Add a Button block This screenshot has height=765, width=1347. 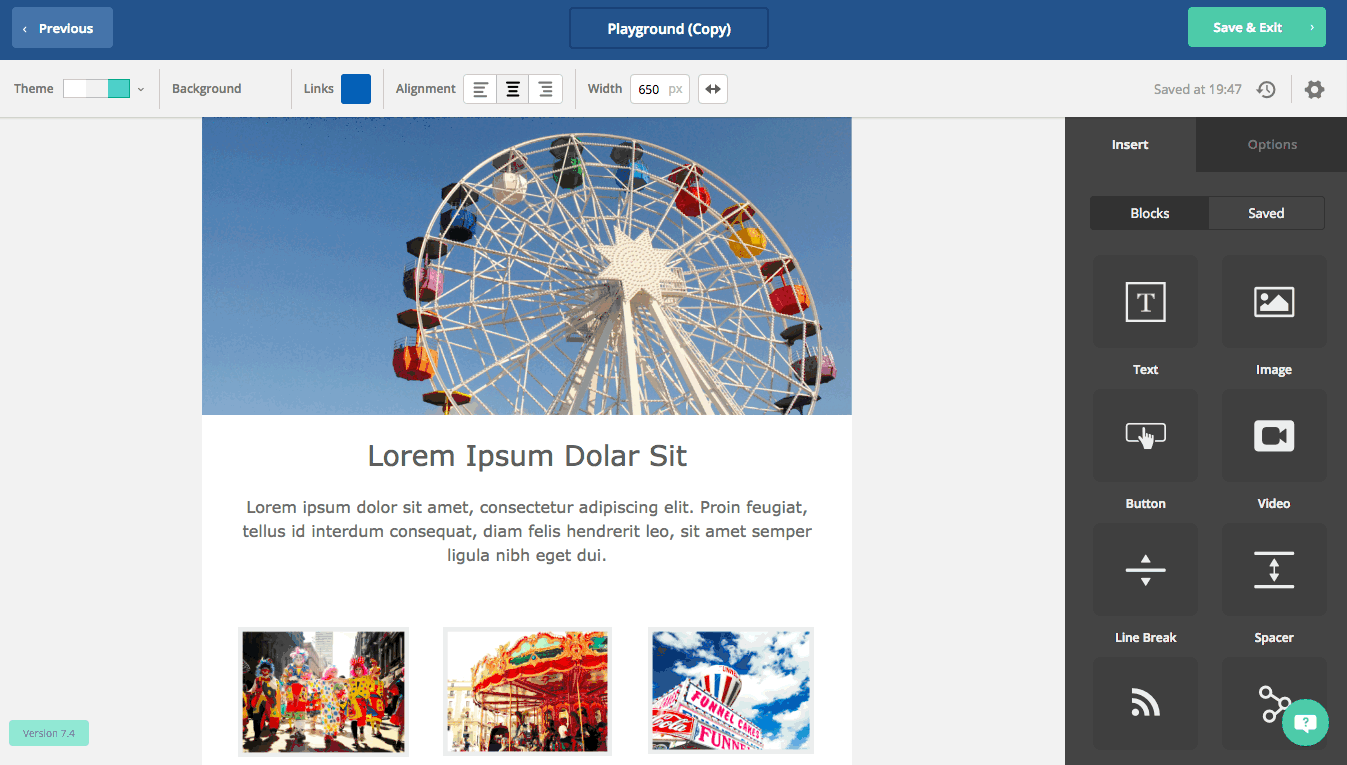click(x=1145, y=436)
